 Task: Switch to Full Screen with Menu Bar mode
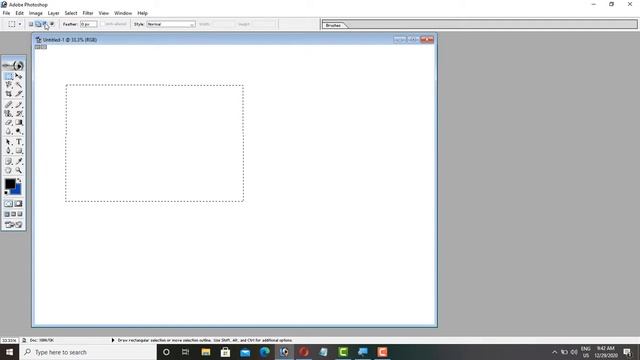tap(13, 214)
